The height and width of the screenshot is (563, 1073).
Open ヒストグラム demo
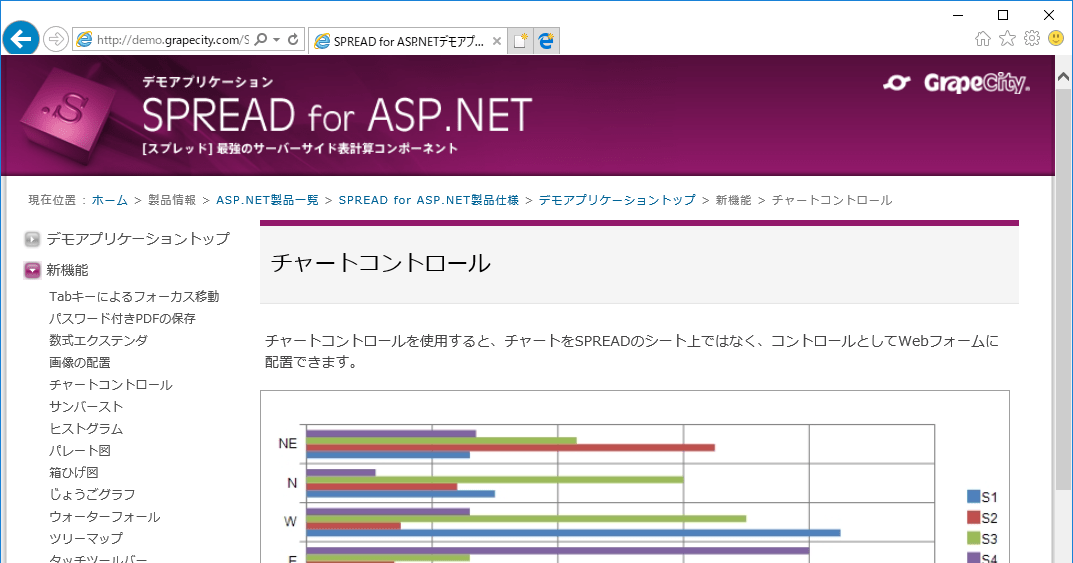point(86,428)
